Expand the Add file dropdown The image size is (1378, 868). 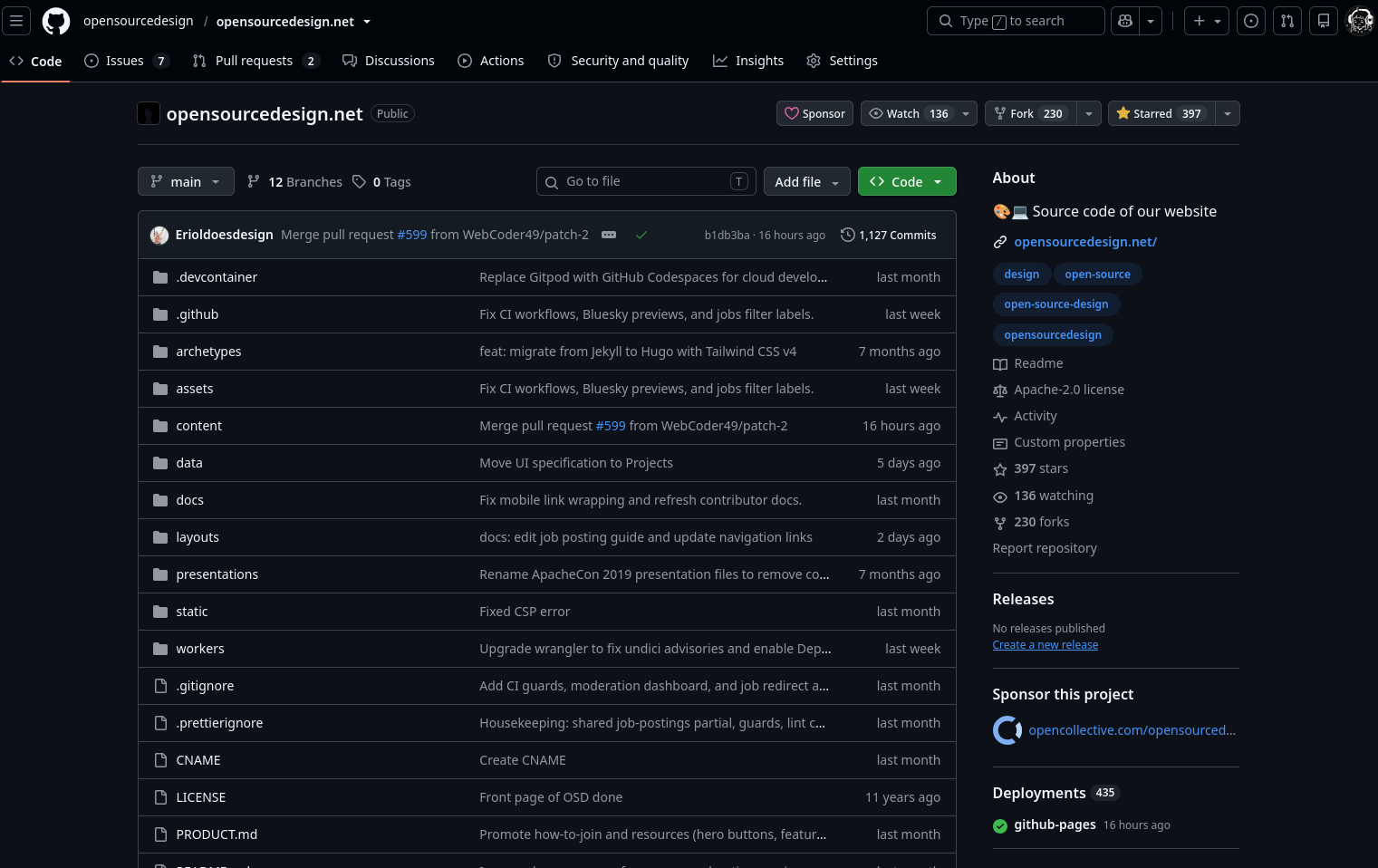(806, 181)
